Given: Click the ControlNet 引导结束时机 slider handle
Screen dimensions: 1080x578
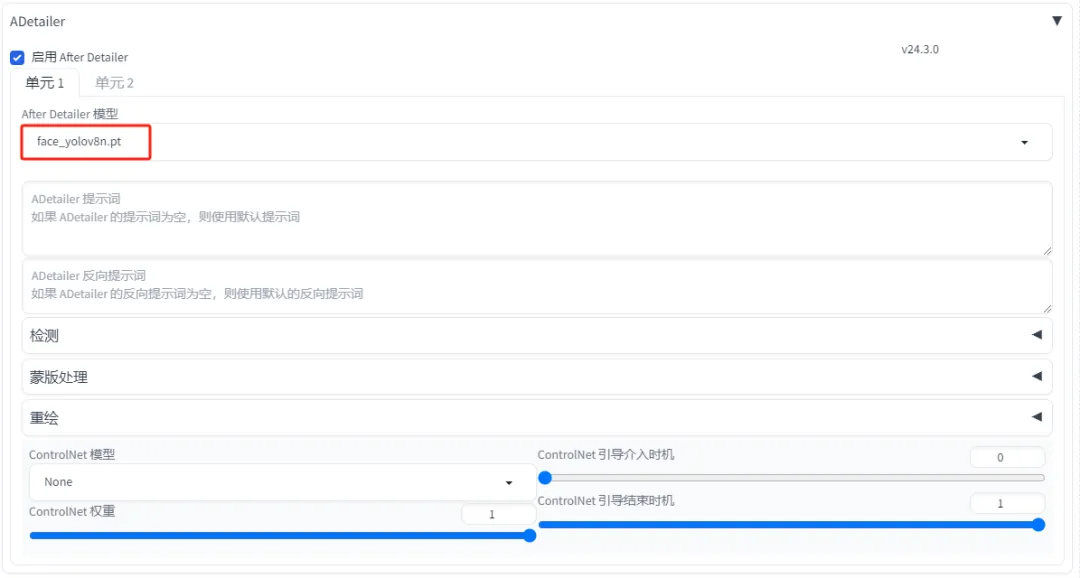Looking at the screenshot, I should click(x=1038, y=525).
